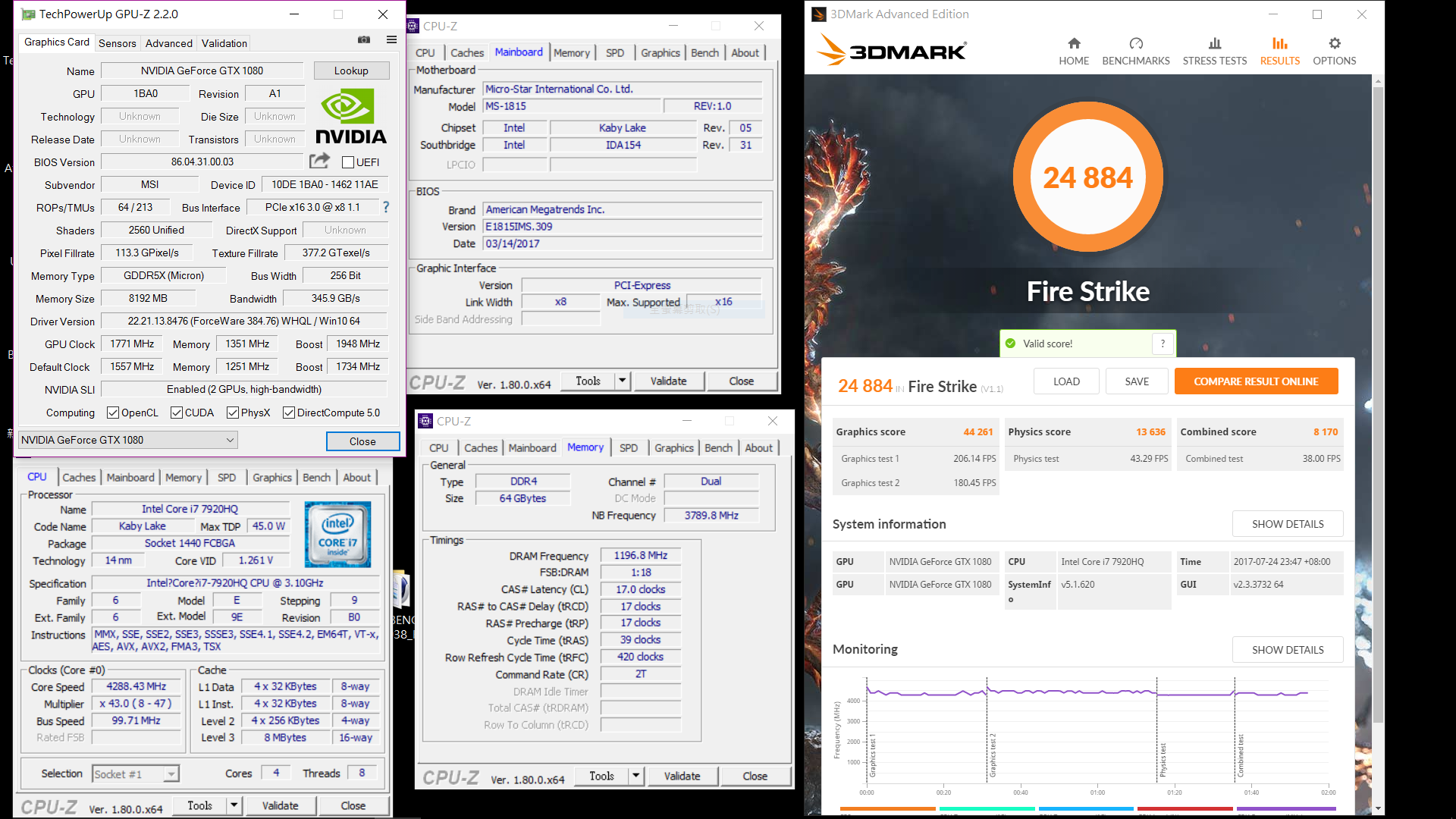The width and height of the screenshot is (1456, 819).
Task: Click Tools button in CPU-Z Memory window
Action: click(x=601, y=776)
